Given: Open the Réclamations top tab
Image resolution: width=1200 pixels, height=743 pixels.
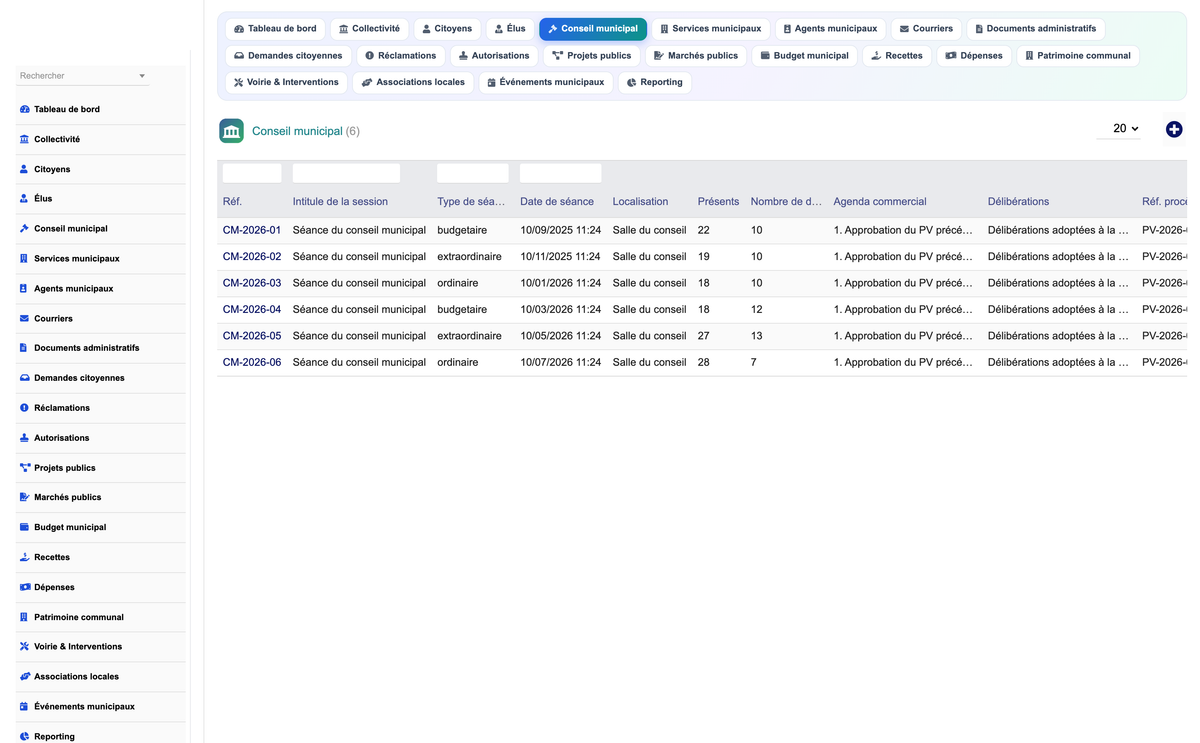Looking at the screenshot, I should (x=401, y=56).
